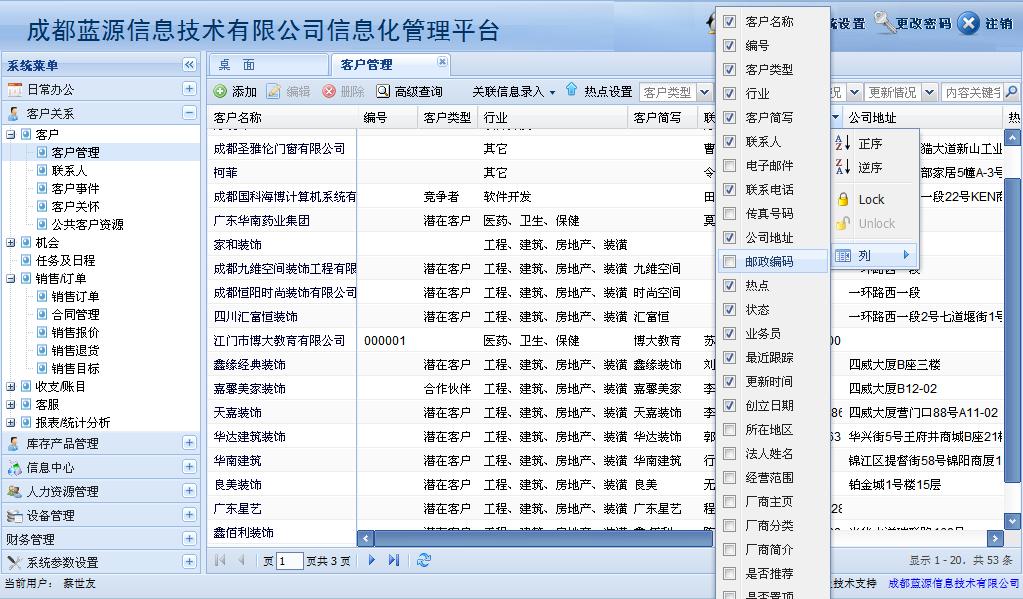Viewport: 1023px width, 599px height.
Task: Click the 客户名称 column header
Action: pyautogui.click(x=284, y=117)
